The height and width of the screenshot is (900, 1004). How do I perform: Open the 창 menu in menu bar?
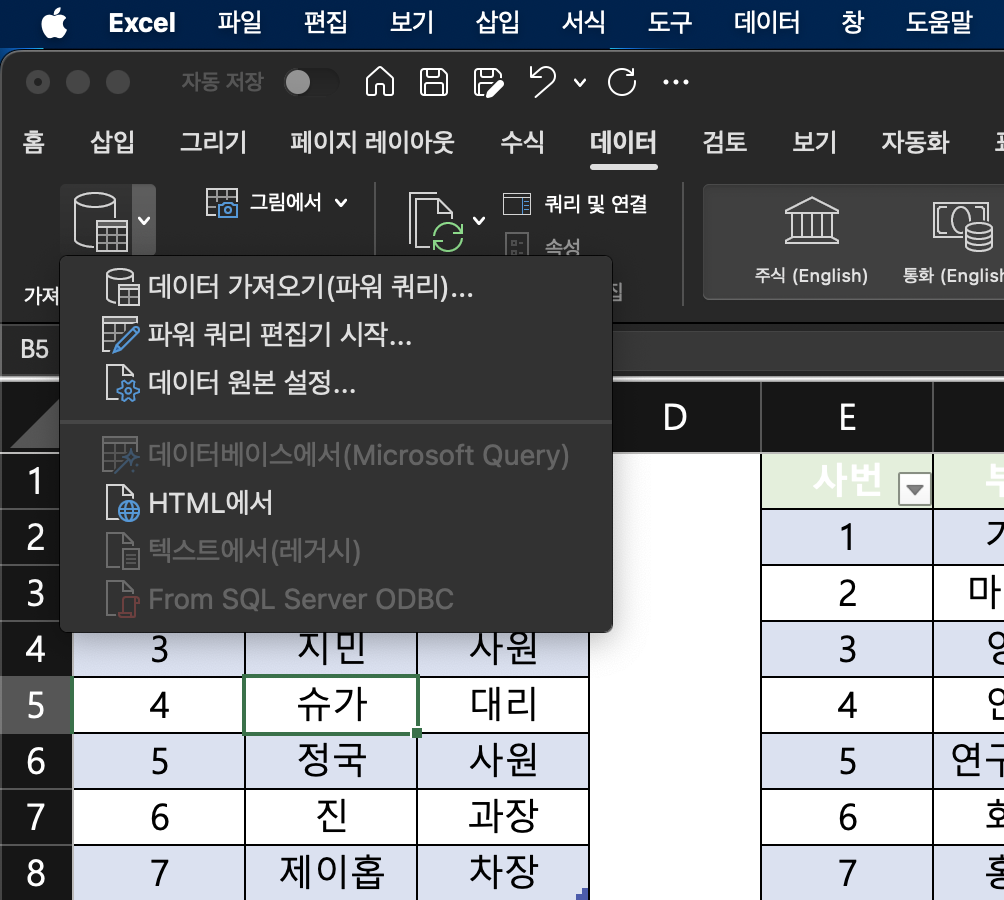pos(852,23)
